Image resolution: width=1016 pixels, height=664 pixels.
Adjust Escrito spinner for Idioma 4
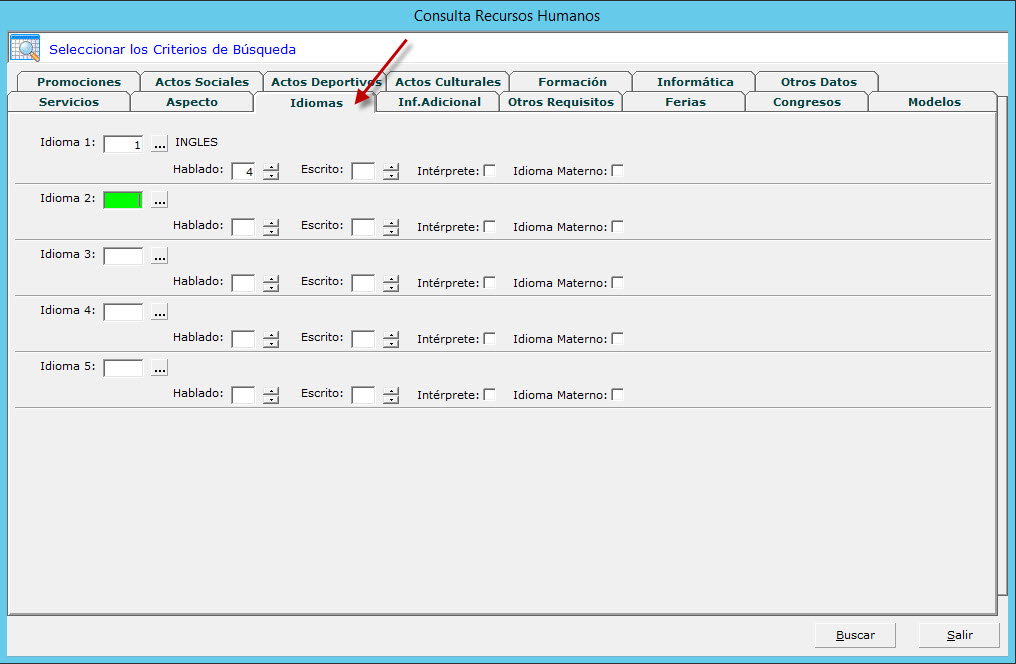[x=391, y=339]
